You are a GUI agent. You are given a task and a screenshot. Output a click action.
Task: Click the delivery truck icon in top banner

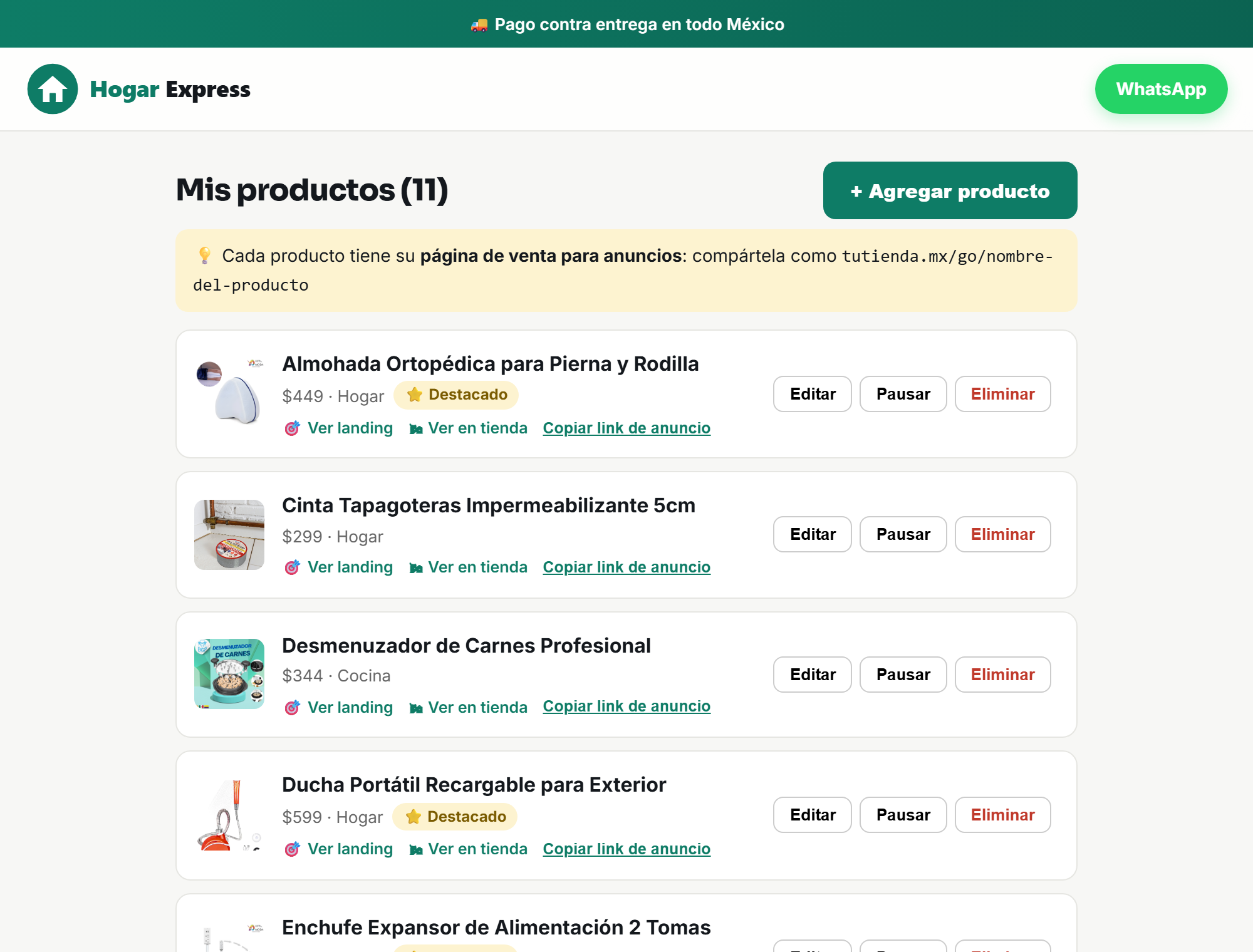479,24
